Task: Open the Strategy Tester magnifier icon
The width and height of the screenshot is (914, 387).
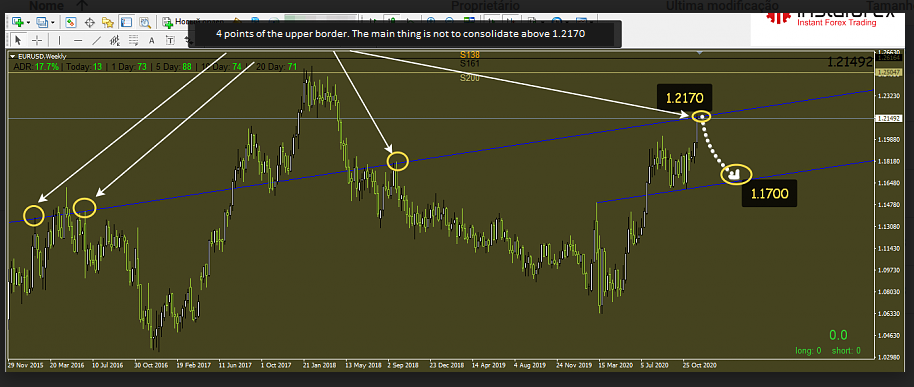Action: (x=145, y=22)
